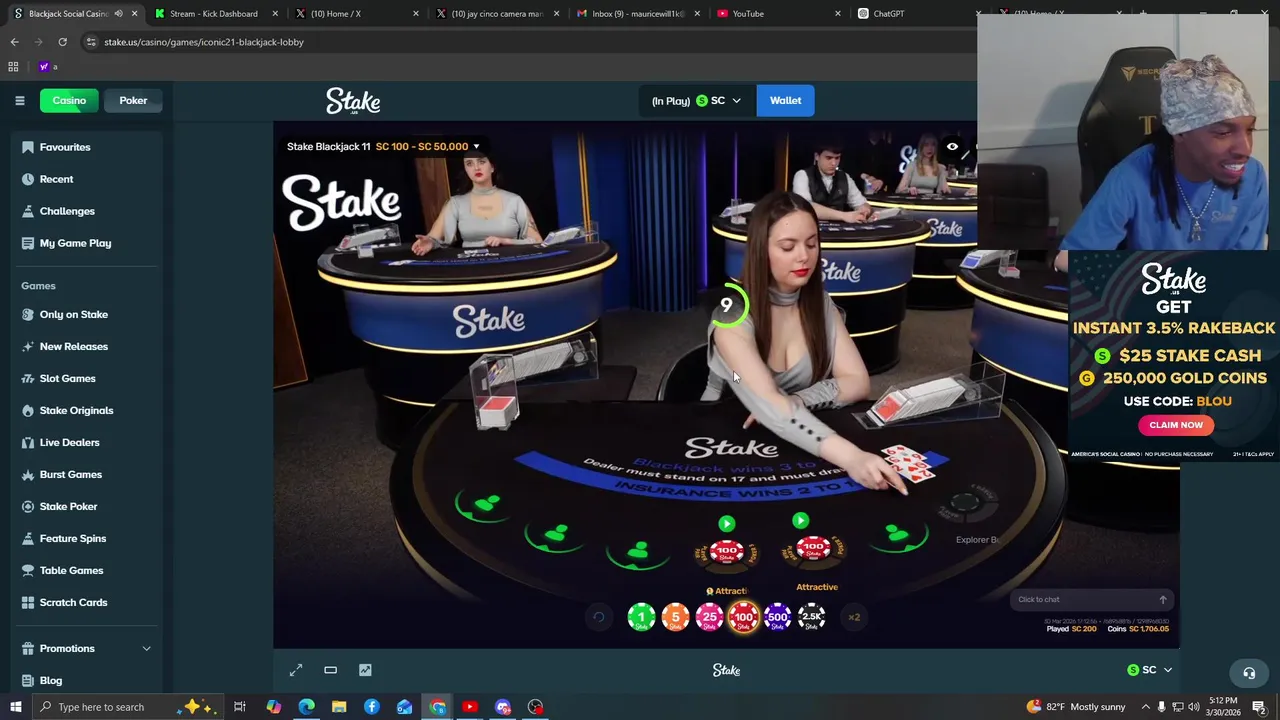1280x720 pixels.
Task: Switch to the Poker tab
Action: (133, 100)
